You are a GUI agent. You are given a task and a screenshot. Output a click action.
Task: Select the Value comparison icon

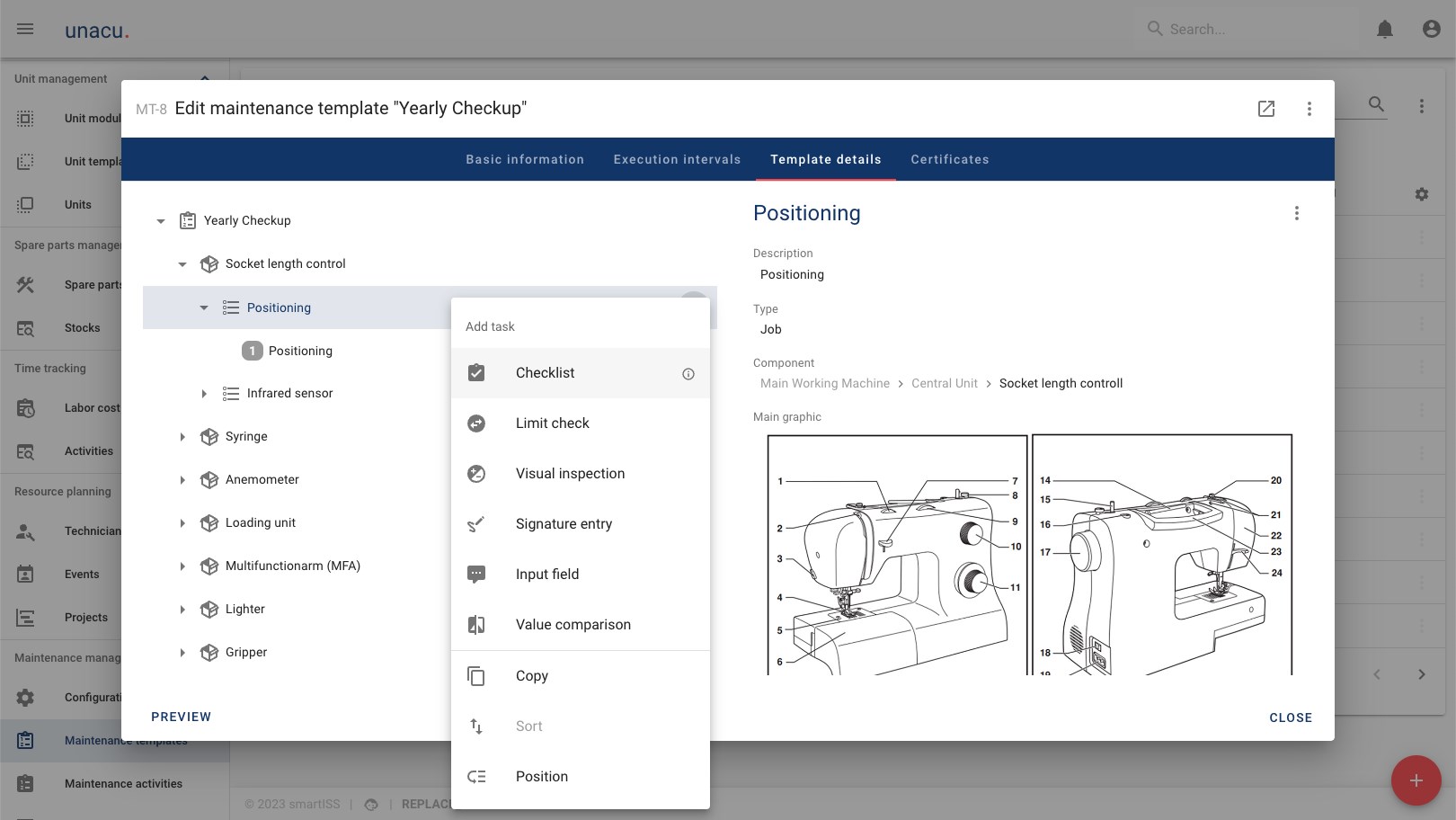pyautogui.click(x=476, y=625)
